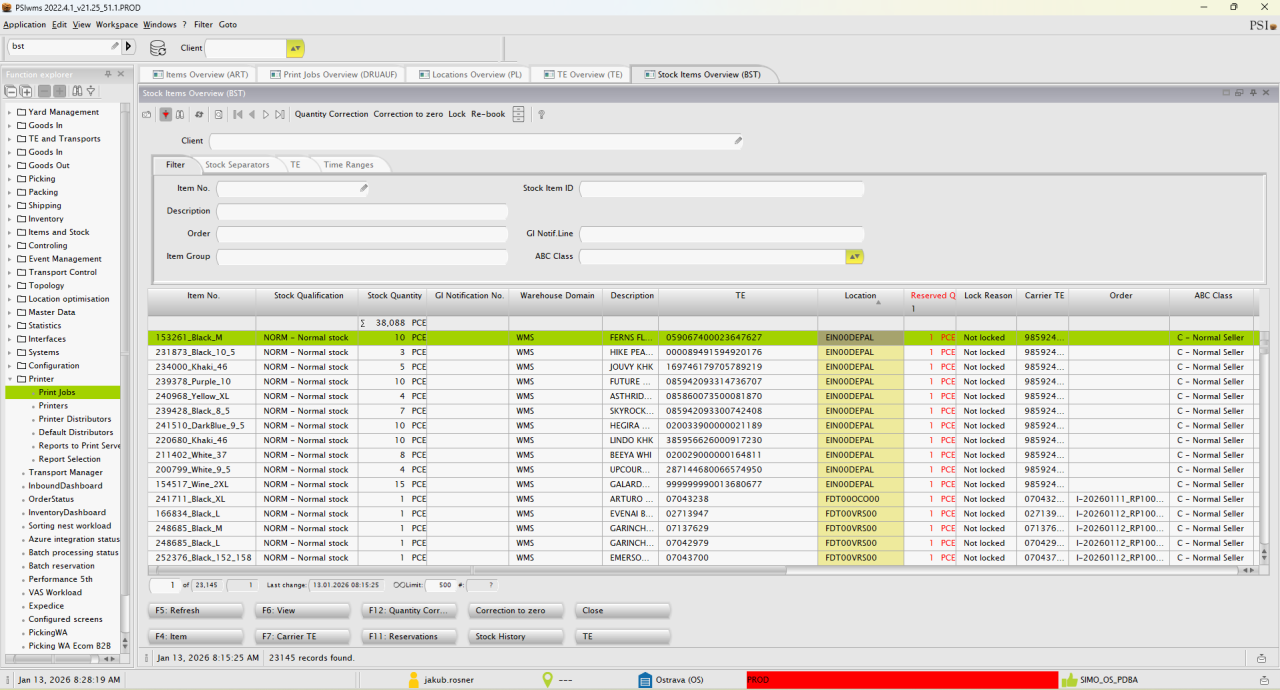
Task: Open the ABC Class dropdown
Action: click(x=854, y=257)
